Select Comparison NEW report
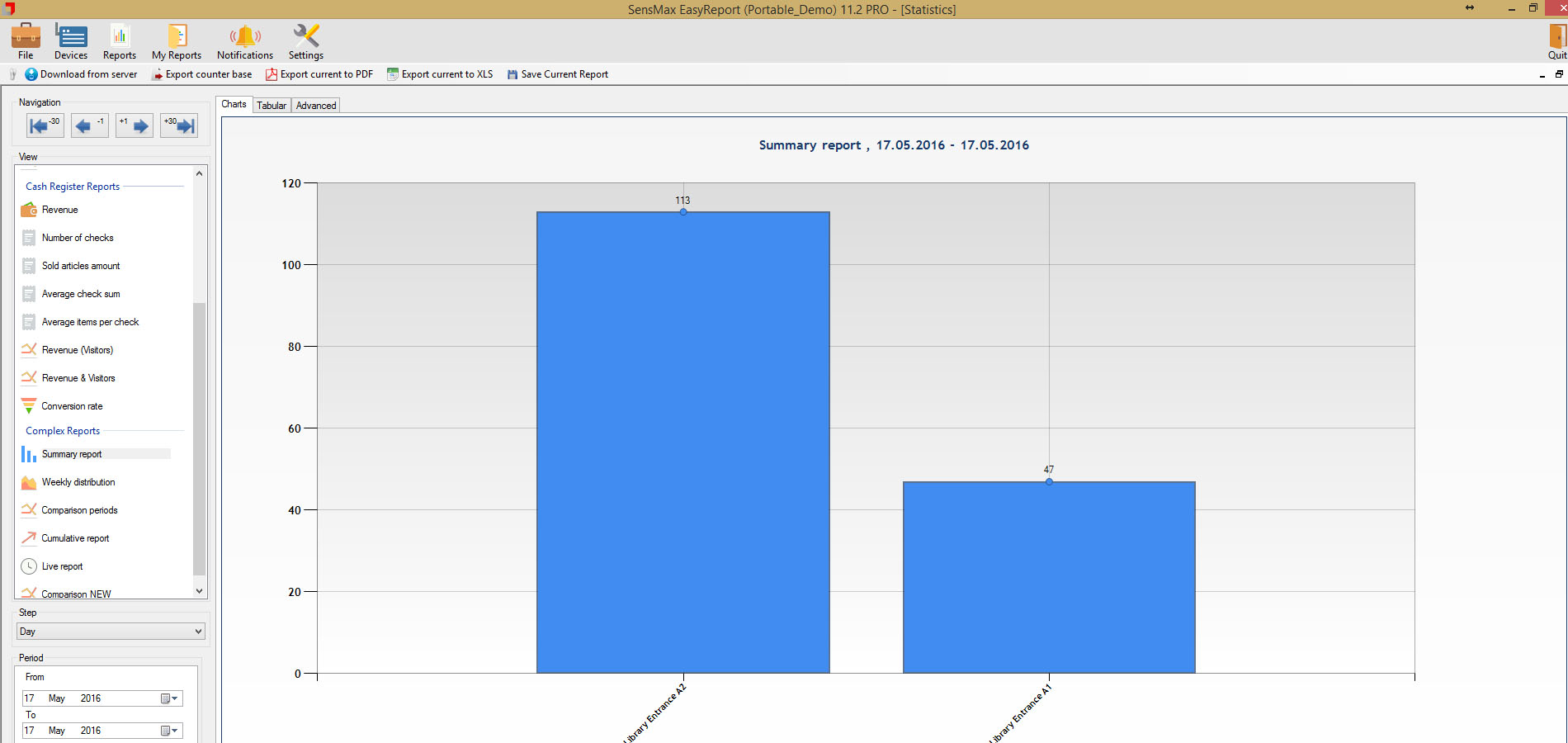Screen dimensions: 1568x743 pos(76,594)
